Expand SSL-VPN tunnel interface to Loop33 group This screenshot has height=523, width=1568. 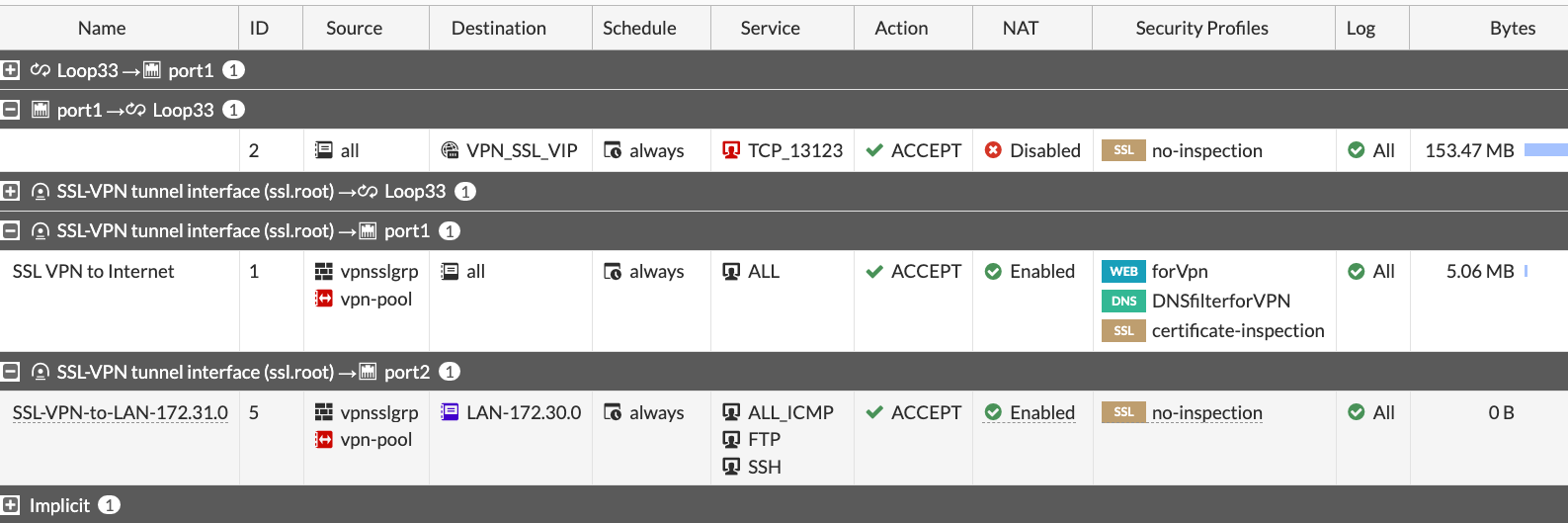click(x=11, y=191)
